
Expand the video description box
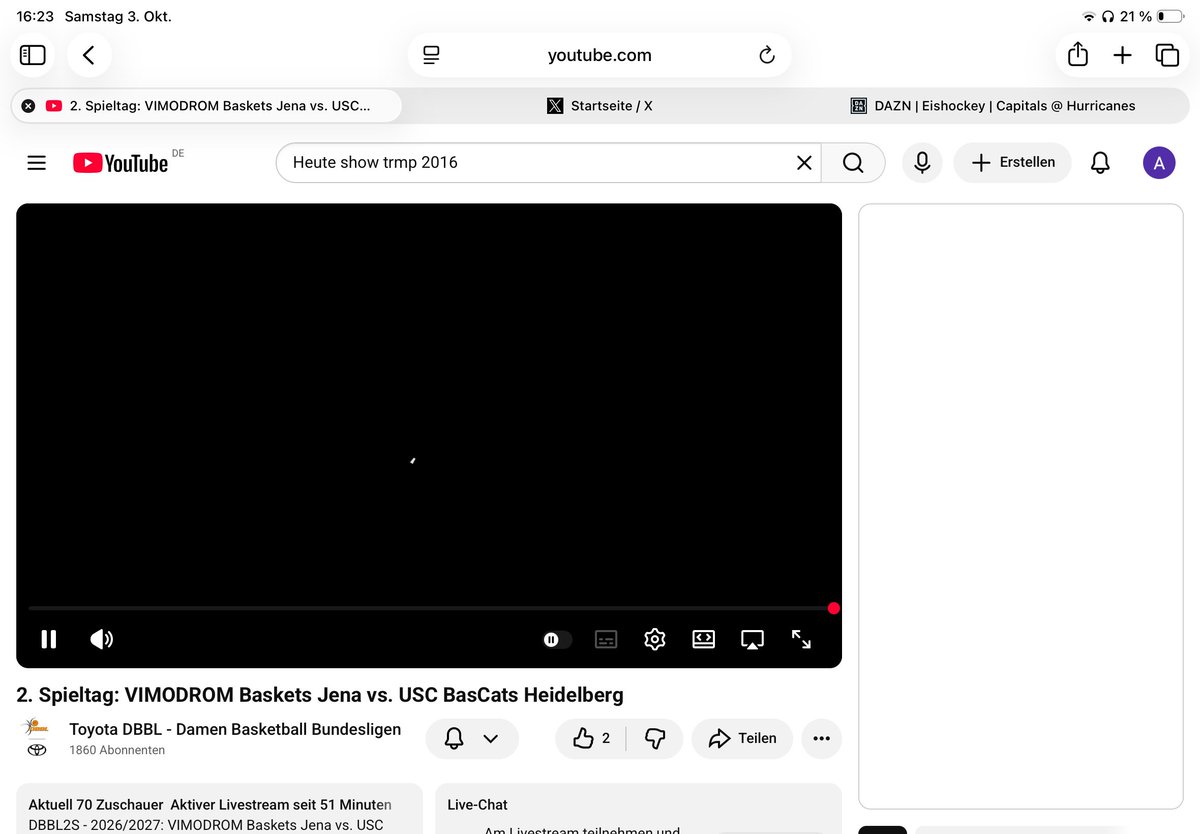coord(220,809)
